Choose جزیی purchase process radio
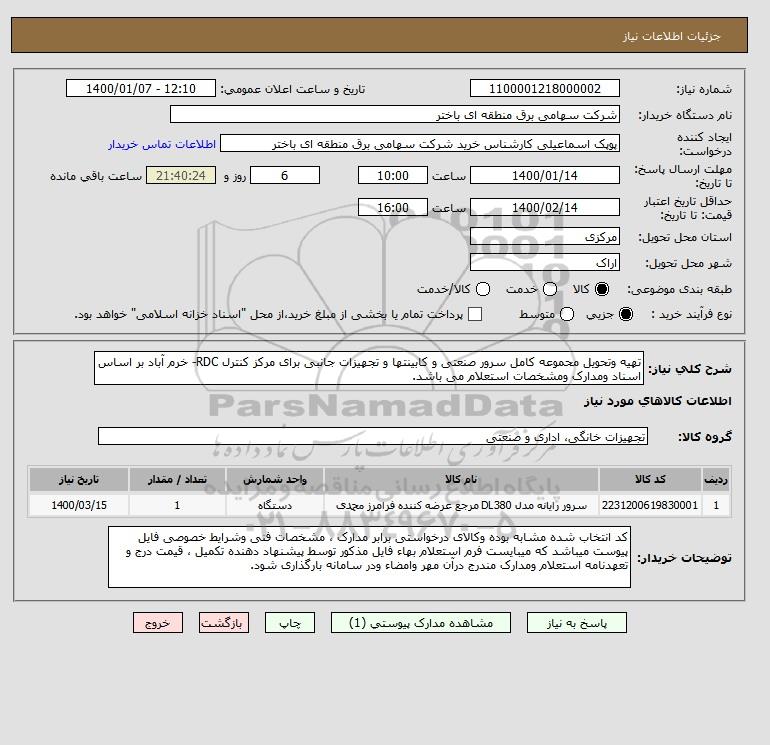Image resolution: width=770 pixels, height=745 pixels. tap(626, 314)
